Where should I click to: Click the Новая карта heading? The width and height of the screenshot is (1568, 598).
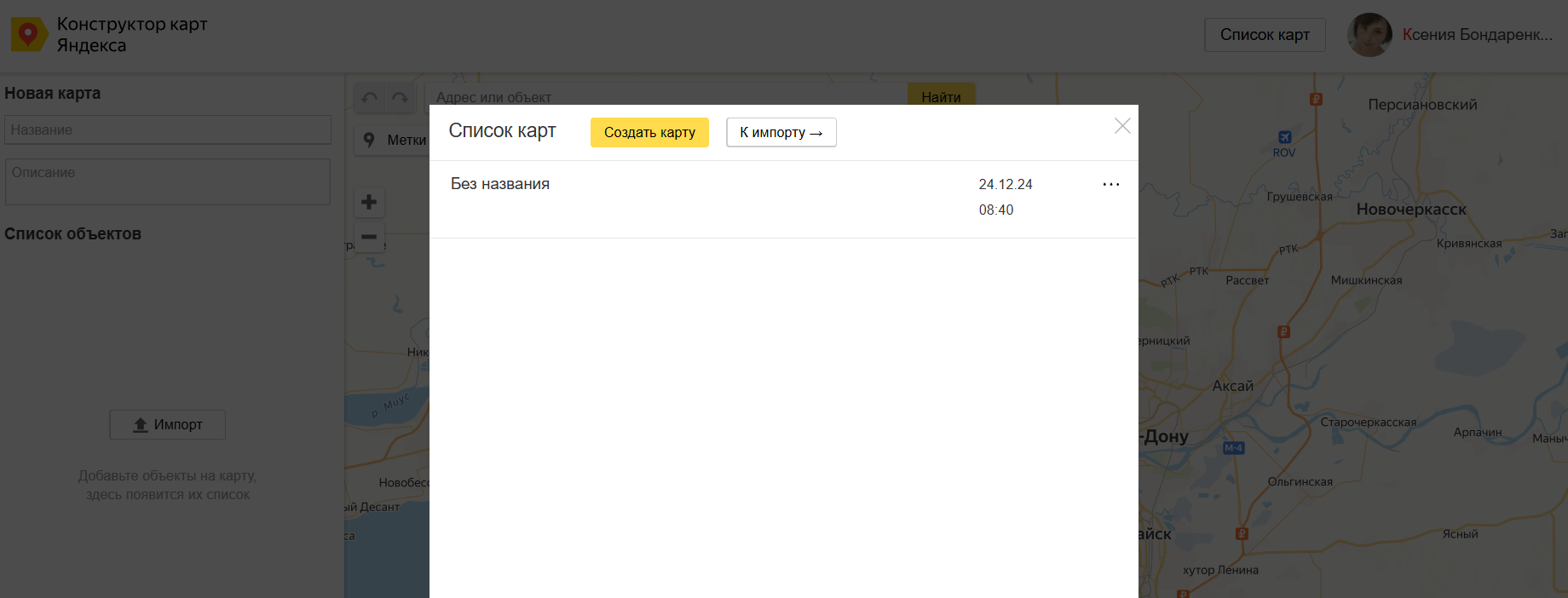point(53,94)
